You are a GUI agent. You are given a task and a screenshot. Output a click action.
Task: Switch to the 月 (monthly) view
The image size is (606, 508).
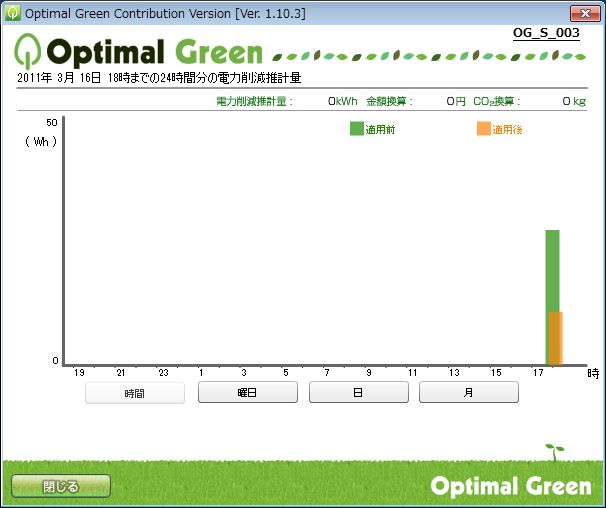[469, 392]
